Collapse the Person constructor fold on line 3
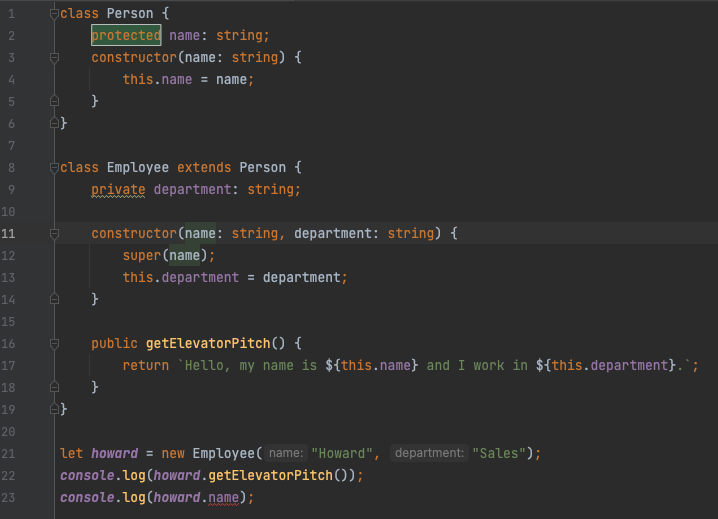This screenshot has height=519, width=718. point(54,57)
